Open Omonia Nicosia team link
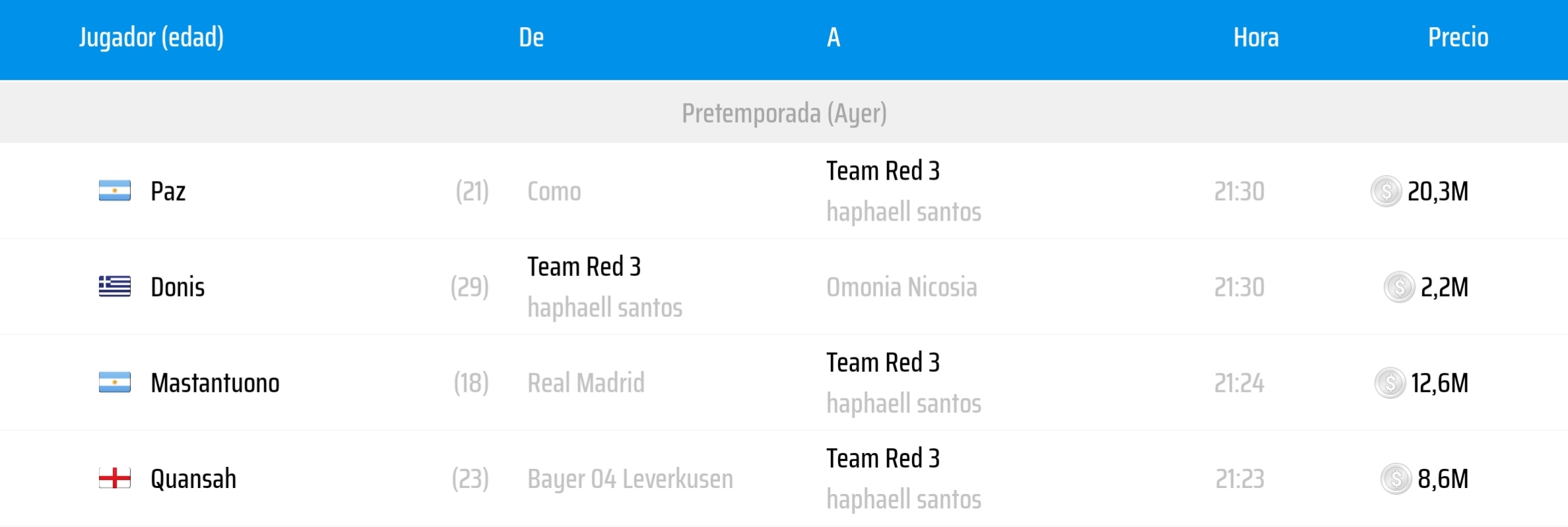 [x=902, y=287]
